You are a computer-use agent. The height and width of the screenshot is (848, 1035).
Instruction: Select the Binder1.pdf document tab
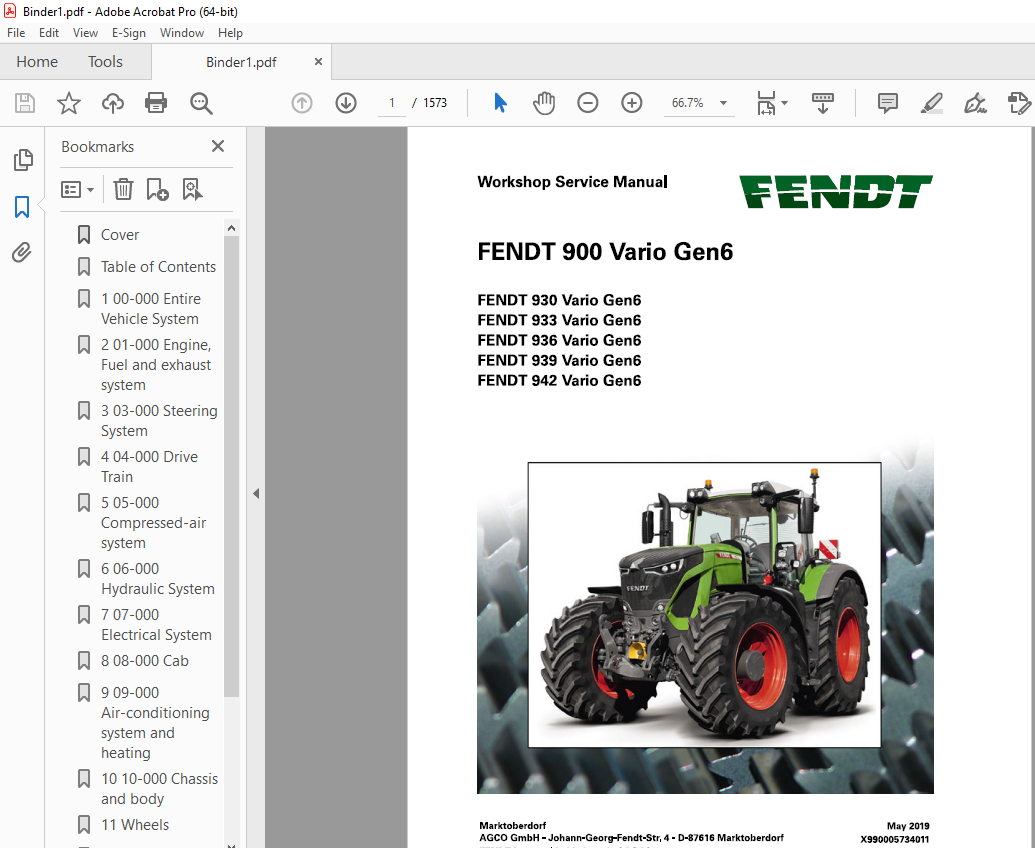pyautogui.click(x=241, y=62)
